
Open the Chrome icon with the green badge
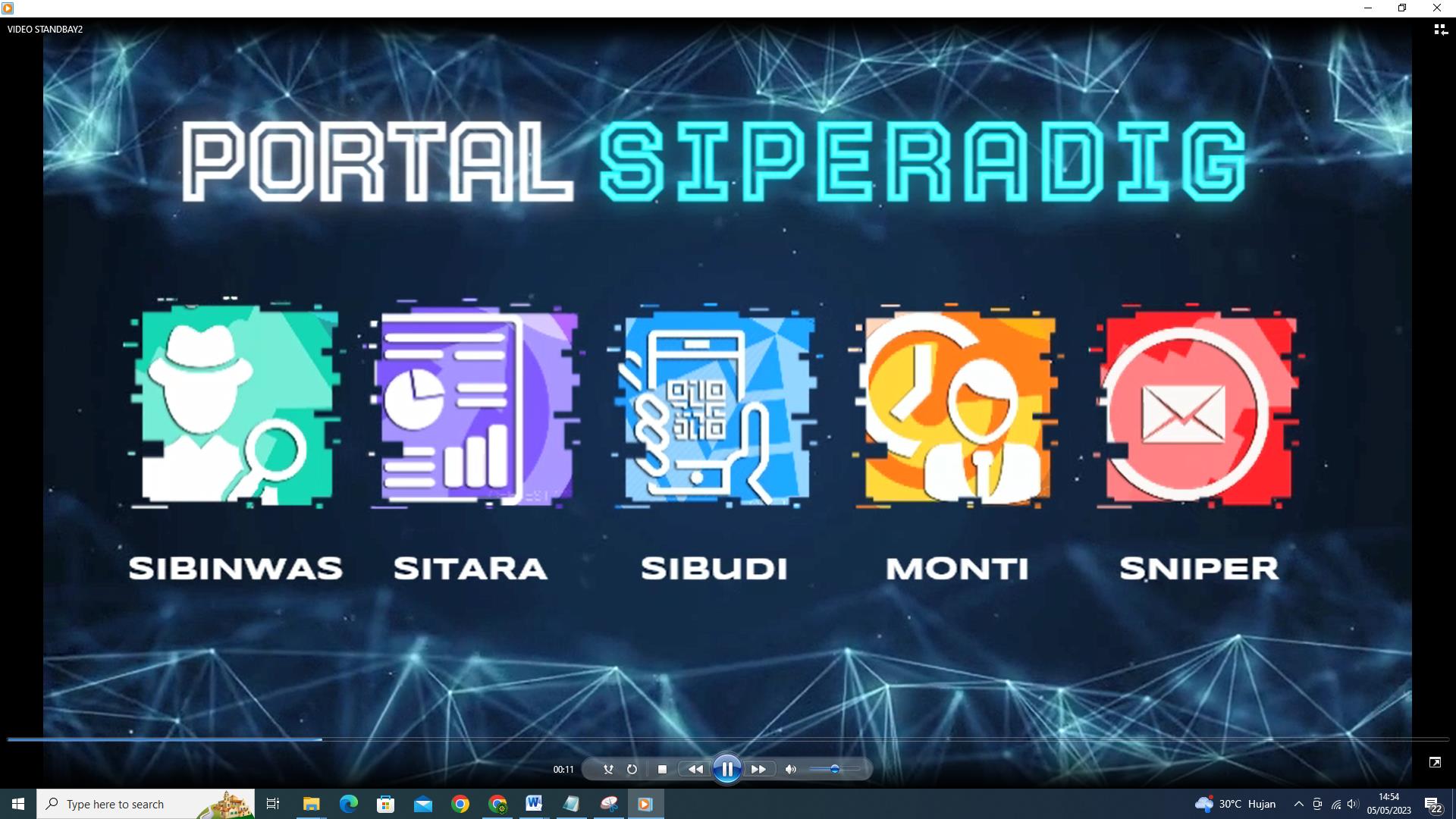[x=497, y=804]
